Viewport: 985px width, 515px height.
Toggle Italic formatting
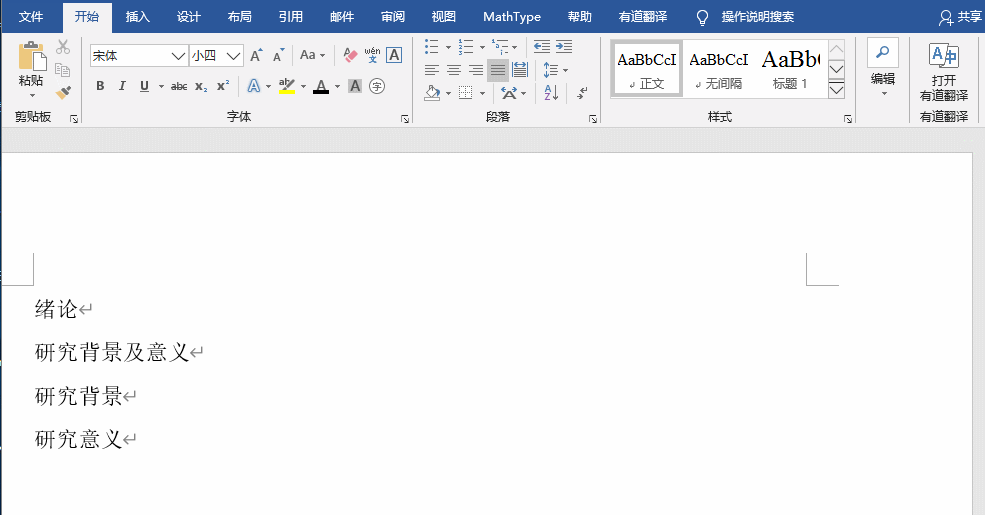click(x=122, y=86)
